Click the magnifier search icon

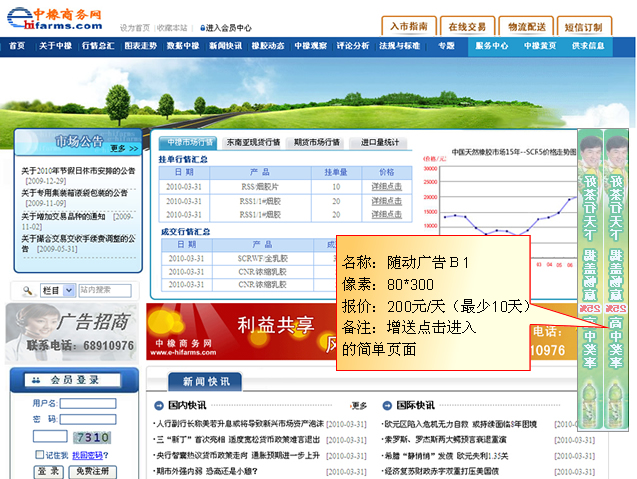[x=27, y=290]
